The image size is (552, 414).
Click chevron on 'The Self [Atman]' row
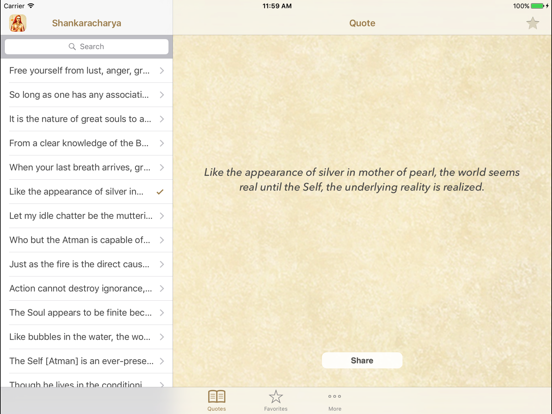tap(162, 361)
